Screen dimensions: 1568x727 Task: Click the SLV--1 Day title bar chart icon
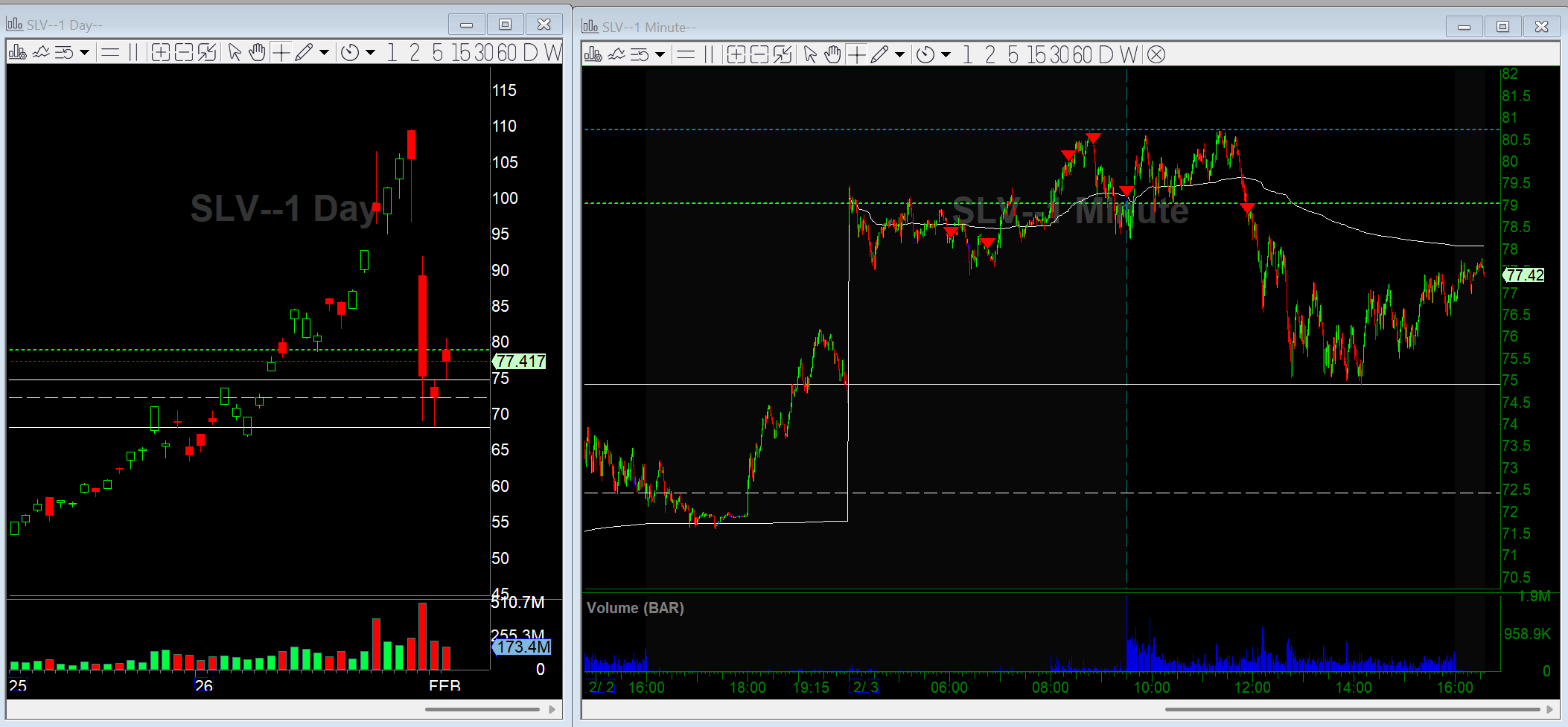click(14, 24)
